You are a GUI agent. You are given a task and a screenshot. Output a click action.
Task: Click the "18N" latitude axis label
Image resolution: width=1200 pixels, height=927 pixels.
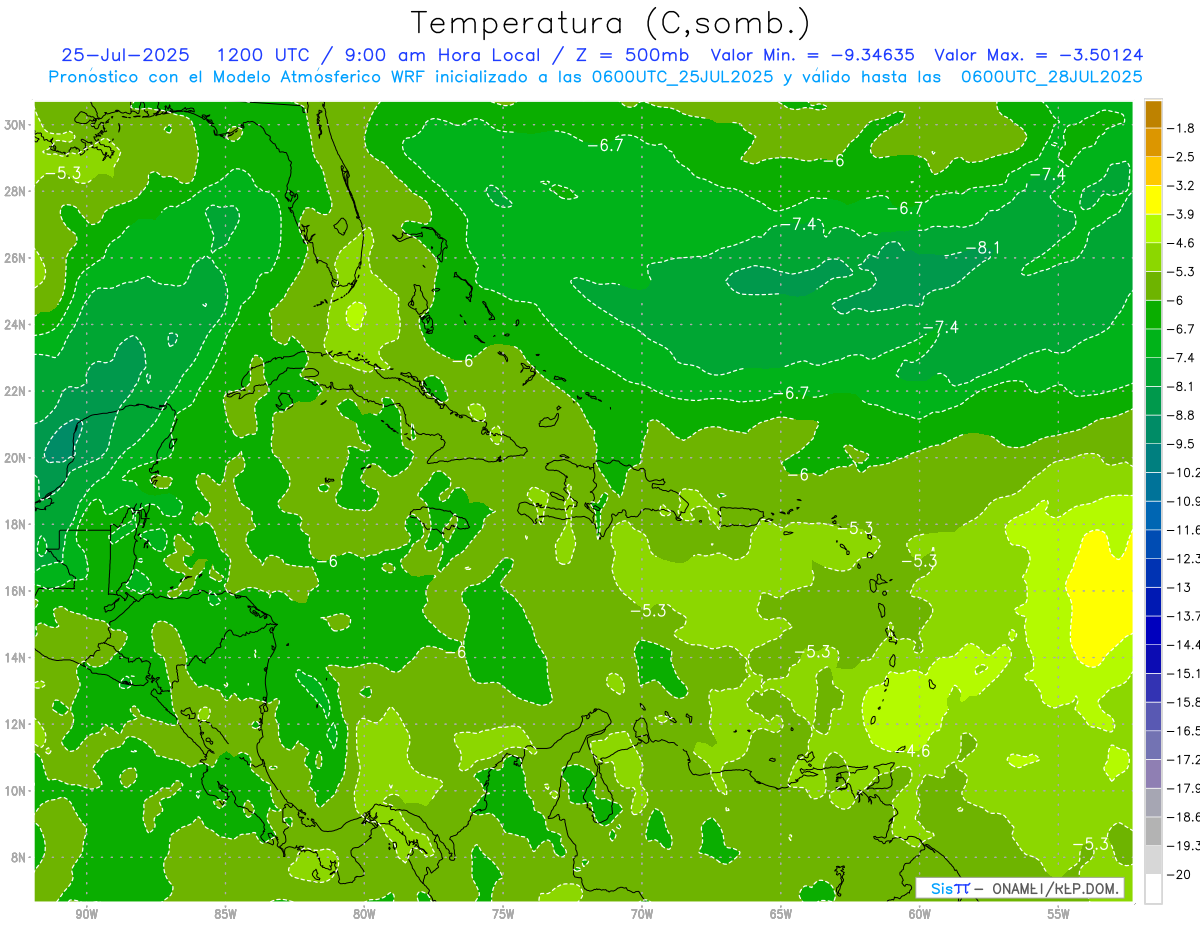pyautogui.click(x=16, y=524)
